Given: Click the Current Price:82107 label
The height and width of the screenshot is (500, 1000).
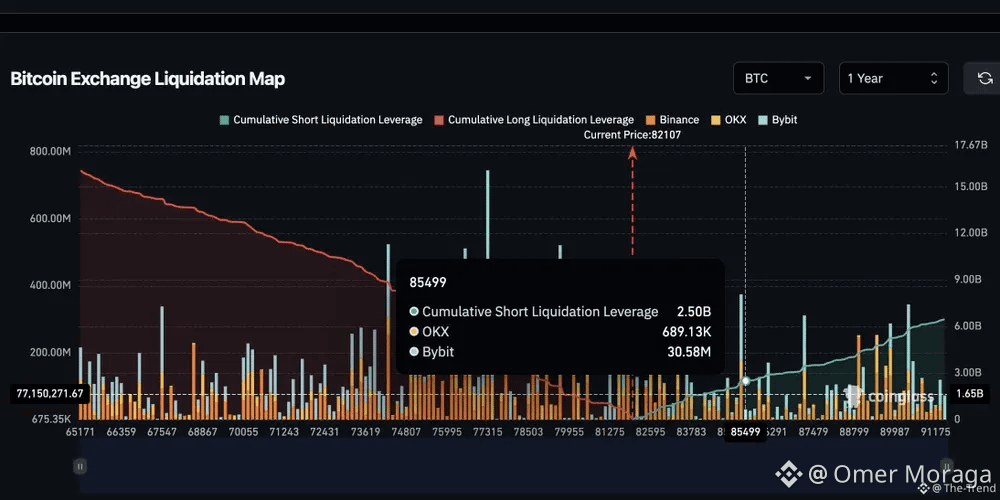Looking at the screenshot, I should pyautogui.click(x=633, y=135).
